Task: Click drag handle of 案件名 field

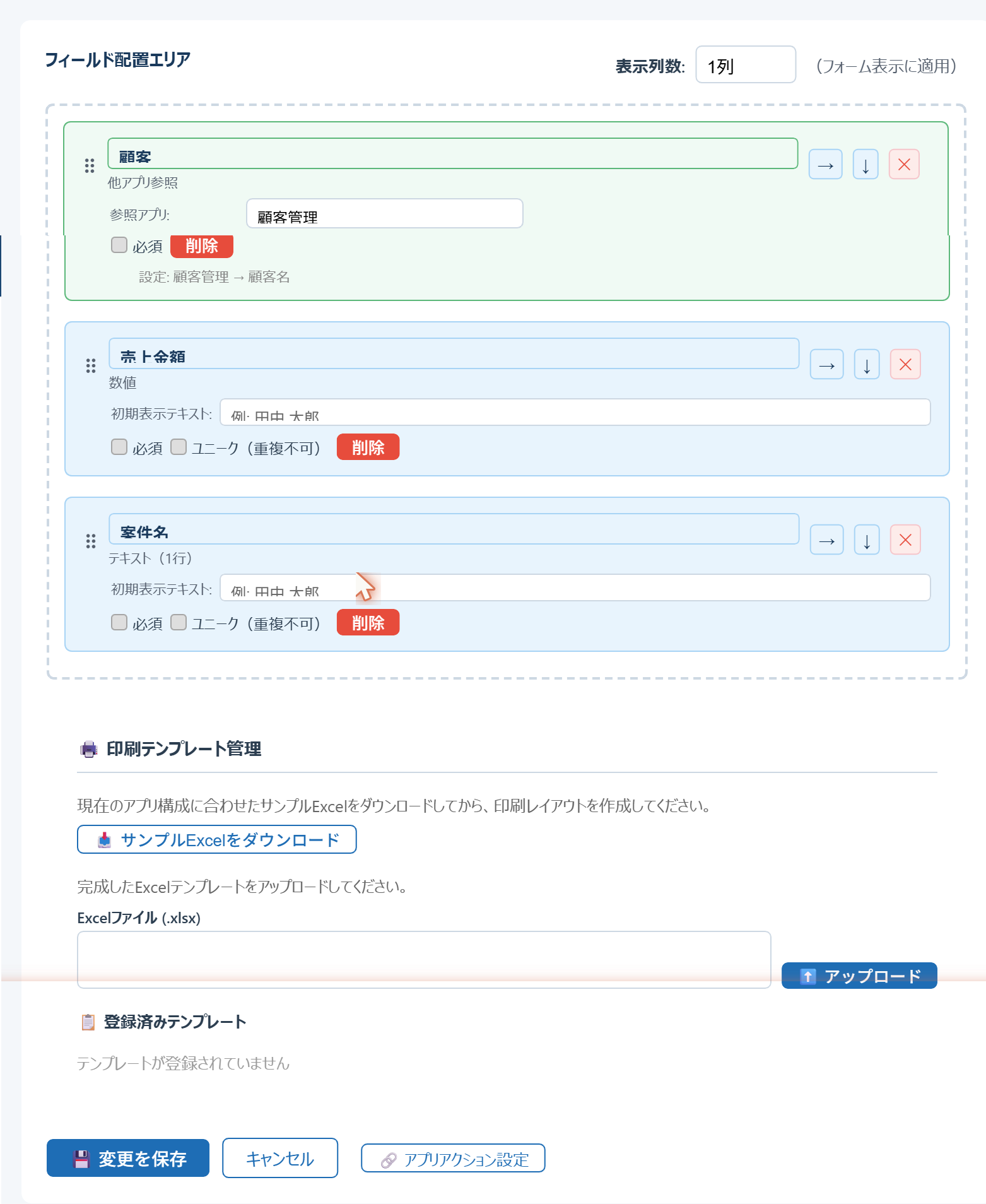Action: point(91,541)
